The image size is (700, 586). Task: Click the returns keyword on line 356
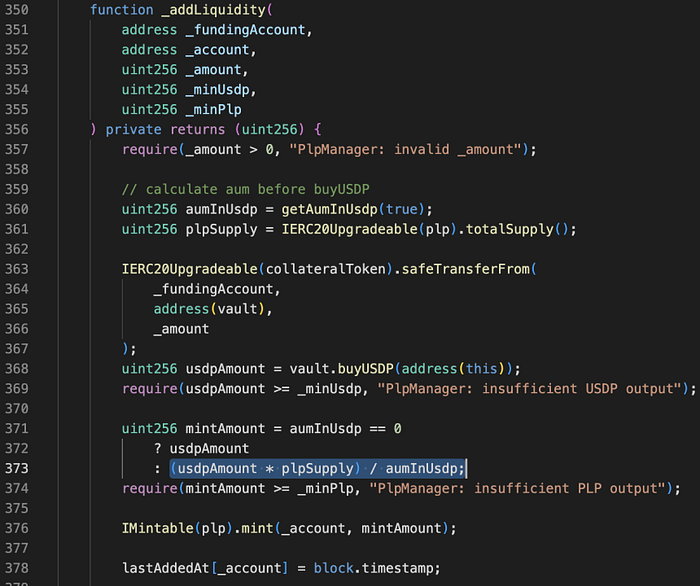[x=197, y=129]
